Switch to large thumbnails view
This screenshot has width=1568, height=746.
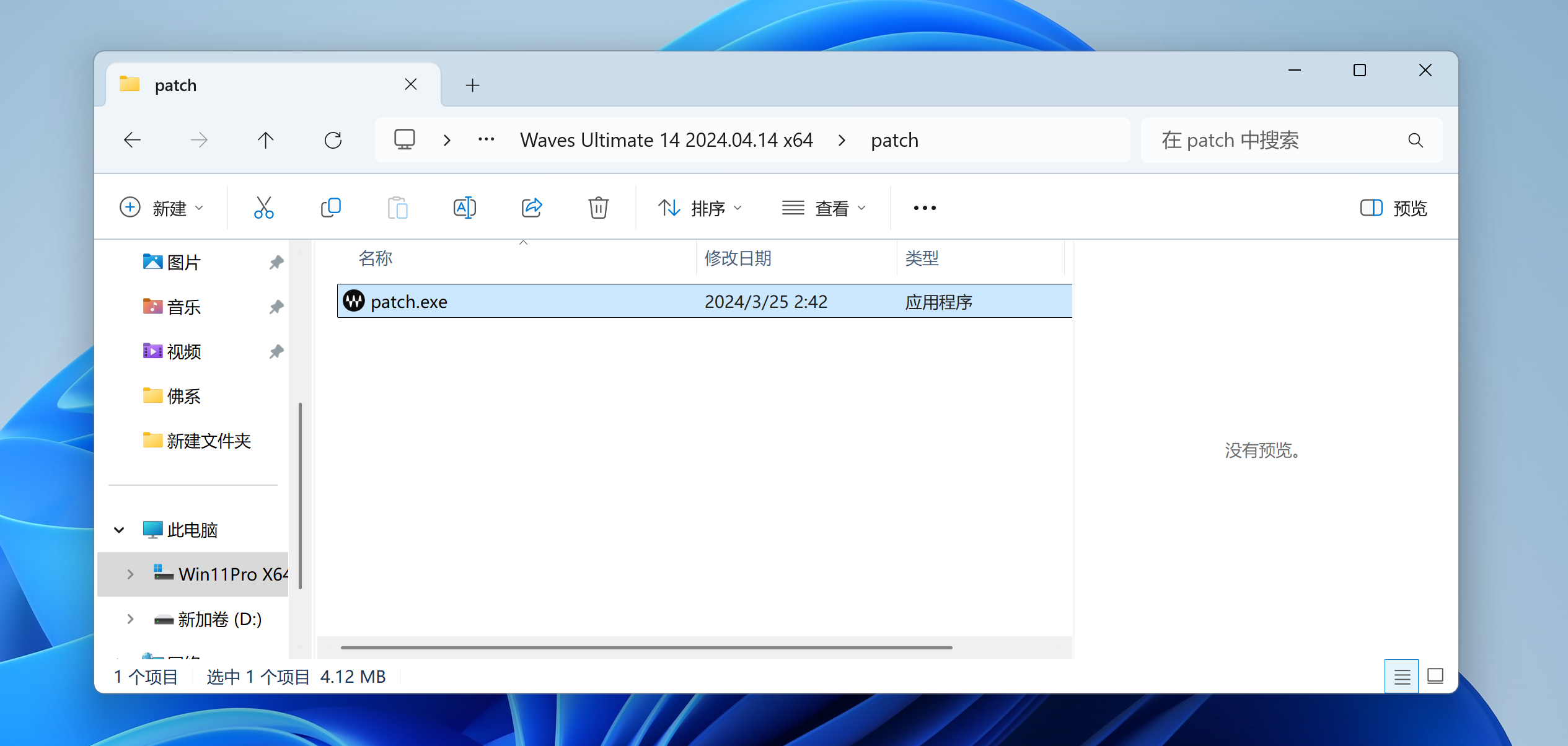(1435, 677)
